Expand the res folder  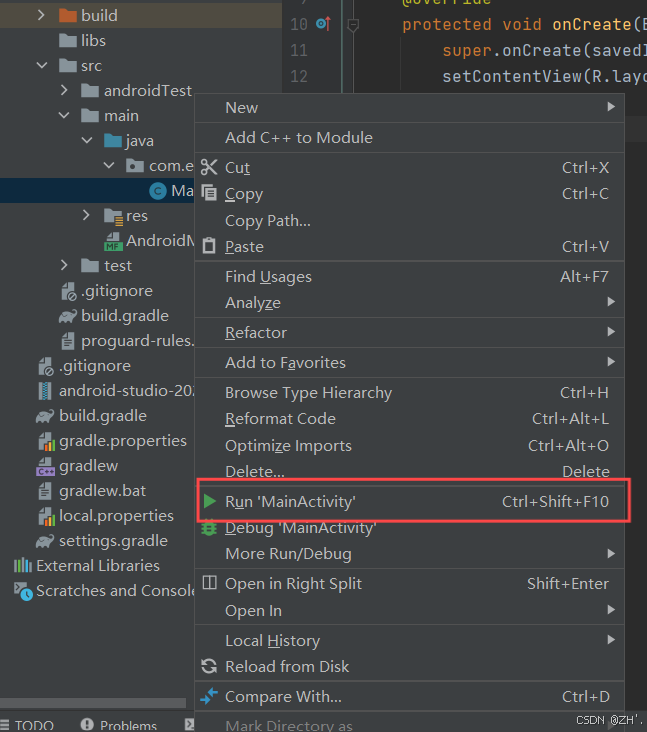(x=86, y=215)
